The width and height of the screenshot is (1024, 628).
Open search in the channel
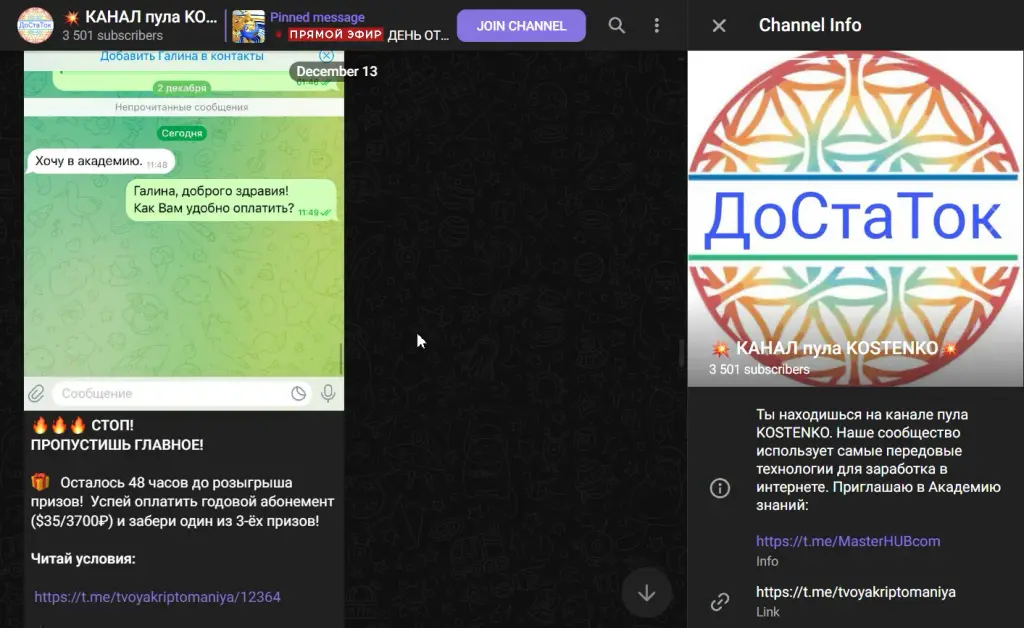click(x=616, y=25)
